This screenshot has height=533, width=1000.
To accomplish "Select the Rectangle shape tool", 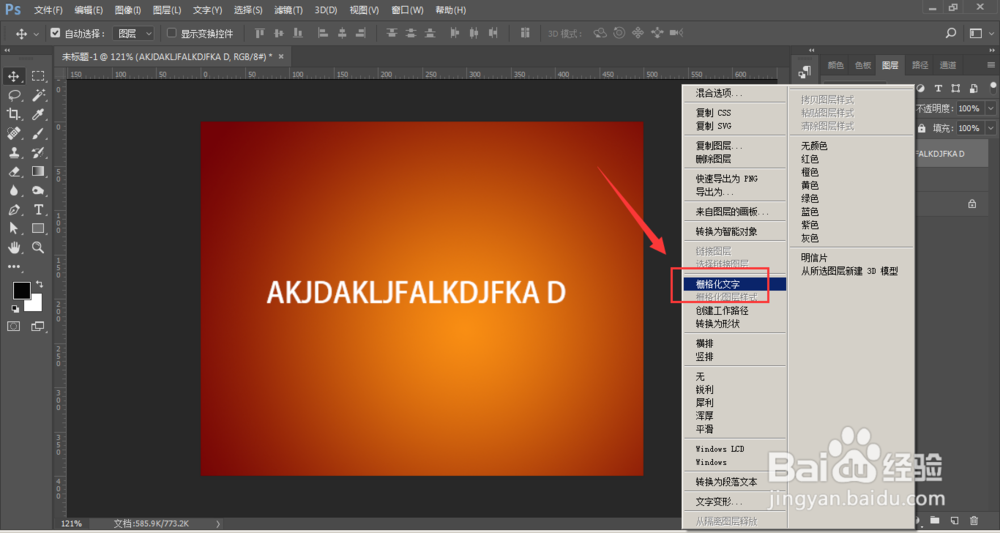I will point(38,228).
